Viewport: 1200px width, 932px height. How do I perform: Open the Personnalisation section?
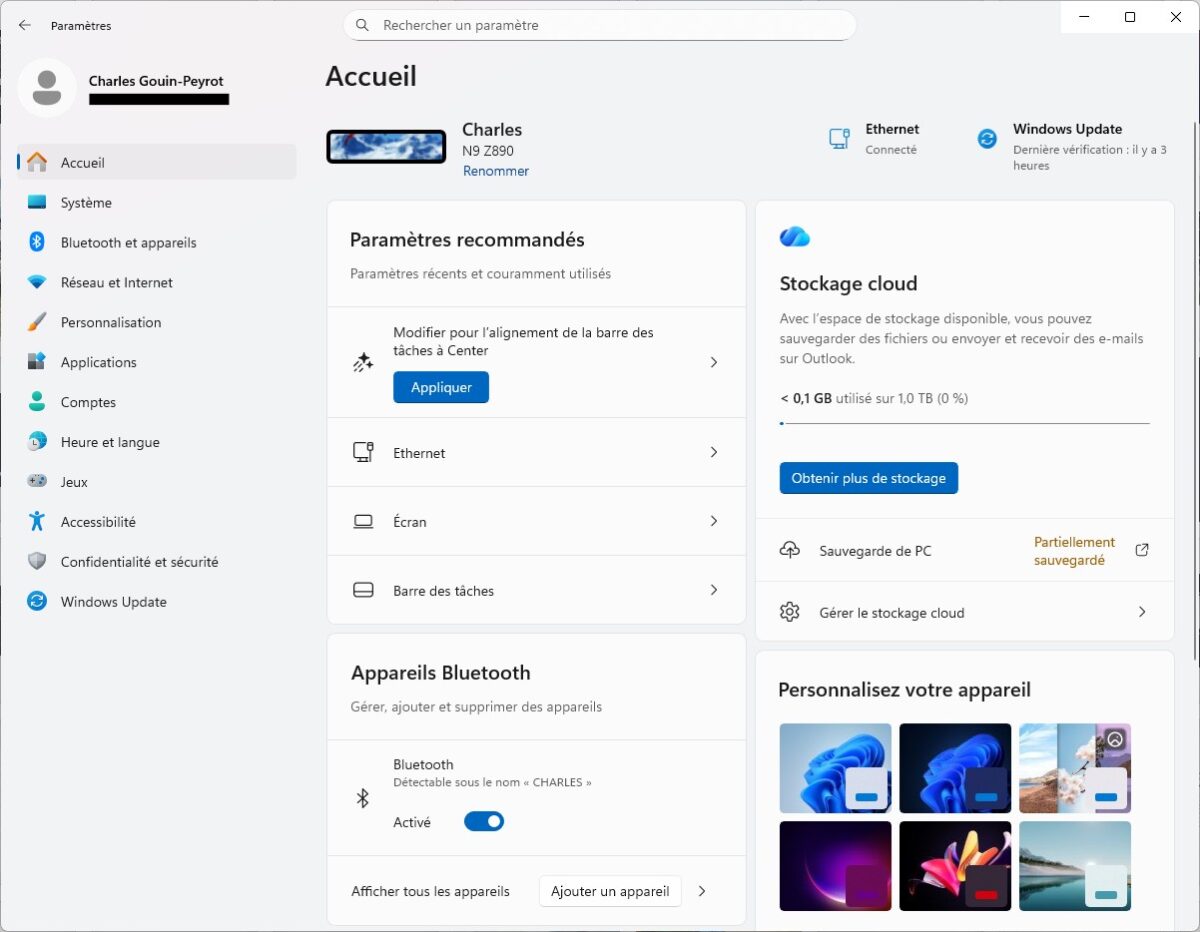[112, 322]
